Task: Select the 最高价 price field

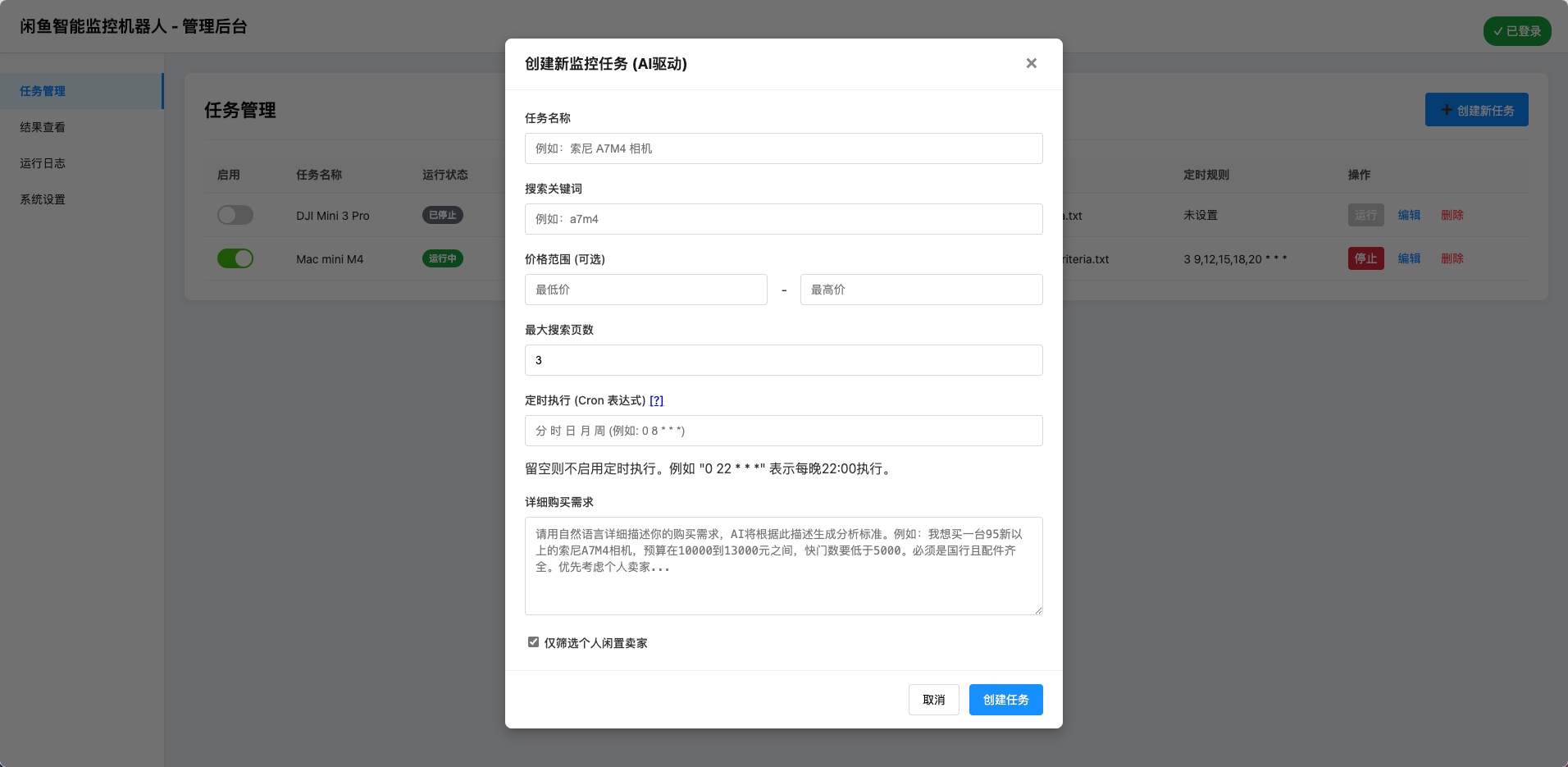Action: coord(921,290)
